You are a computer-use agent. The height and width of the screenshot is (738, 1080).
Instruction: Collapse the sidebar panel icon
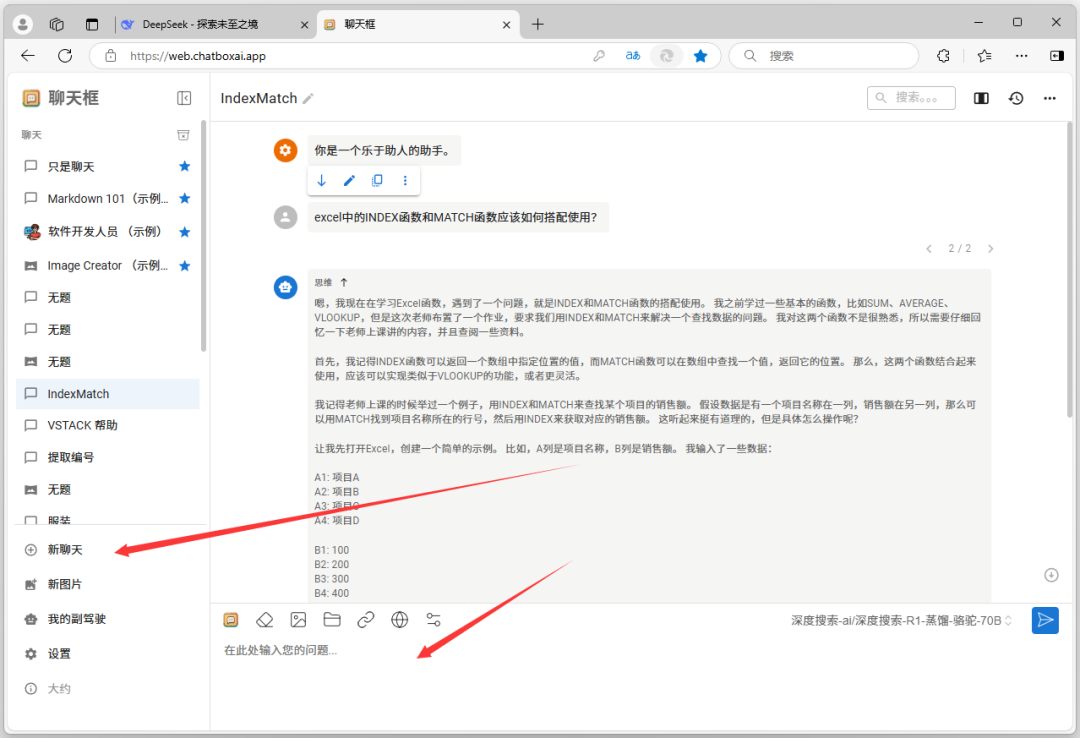click(184, 98)
